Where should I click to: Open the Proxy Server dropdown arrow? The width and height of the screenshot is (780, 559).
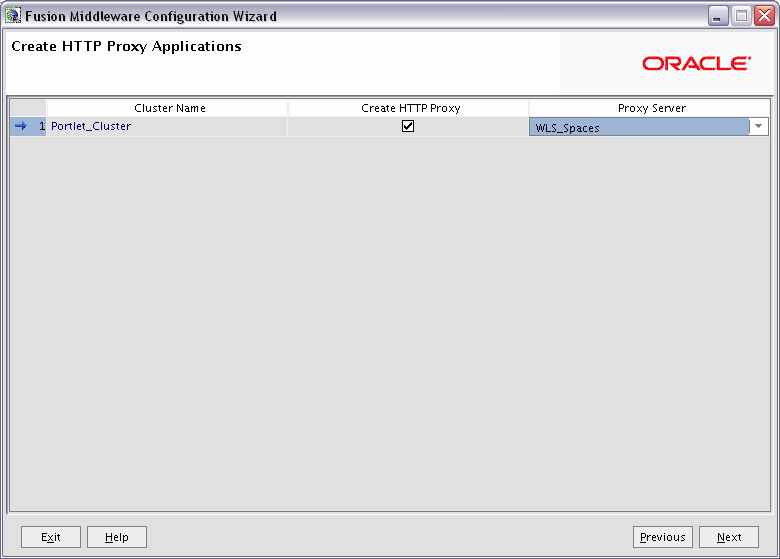click(x=758, y=126)
